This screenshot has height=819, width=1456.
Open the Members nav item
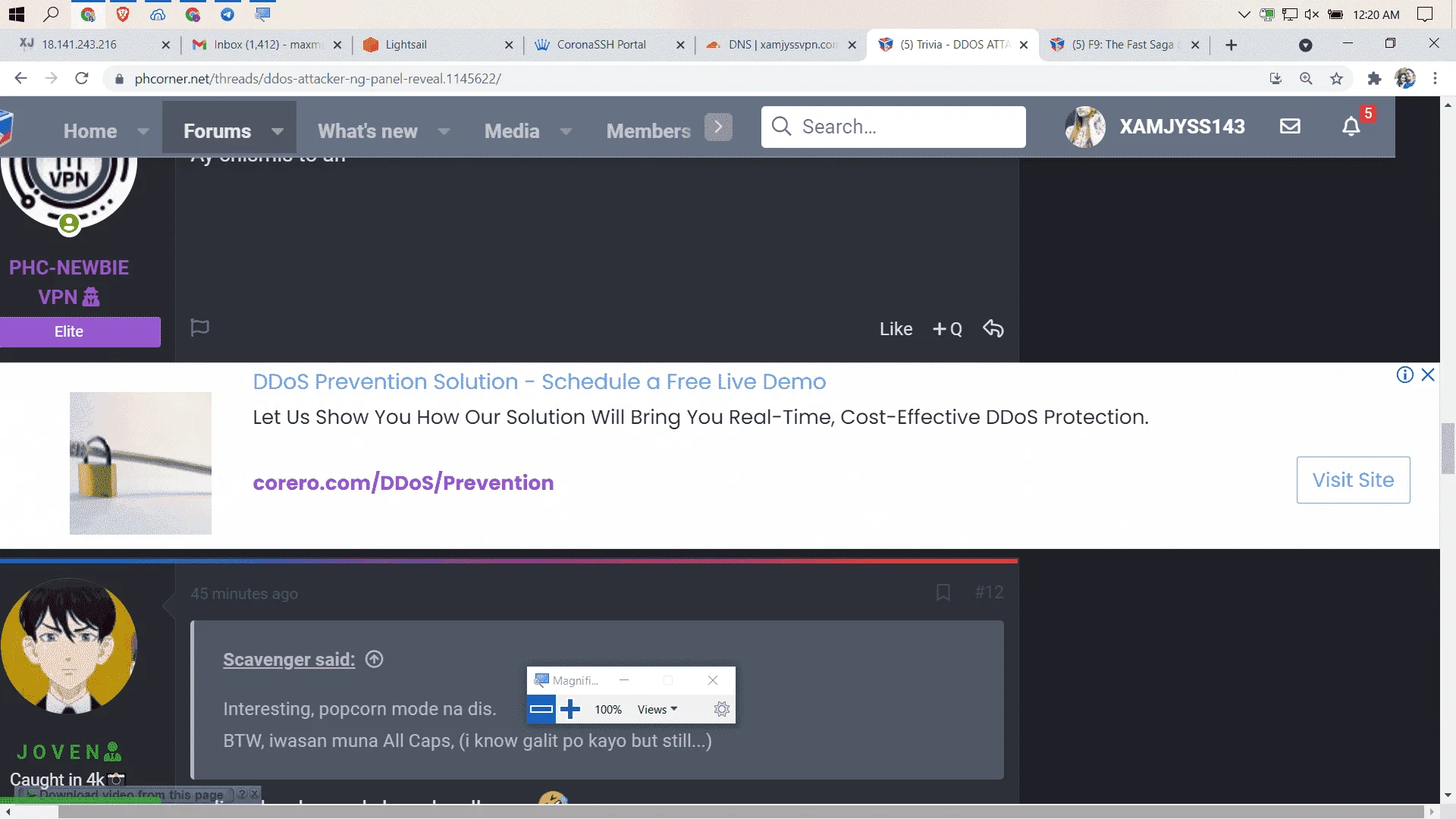[648, 130]
